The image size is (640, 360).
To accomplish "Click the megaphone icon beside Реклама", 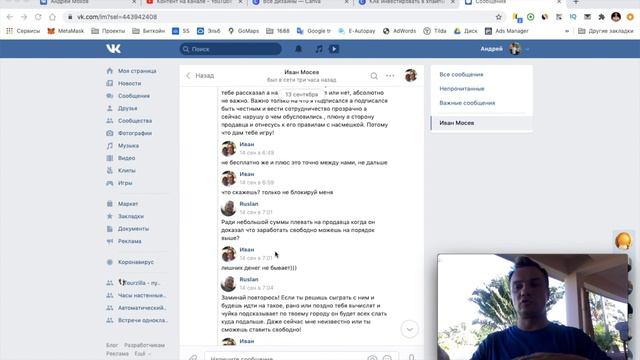I will [109, 241].
